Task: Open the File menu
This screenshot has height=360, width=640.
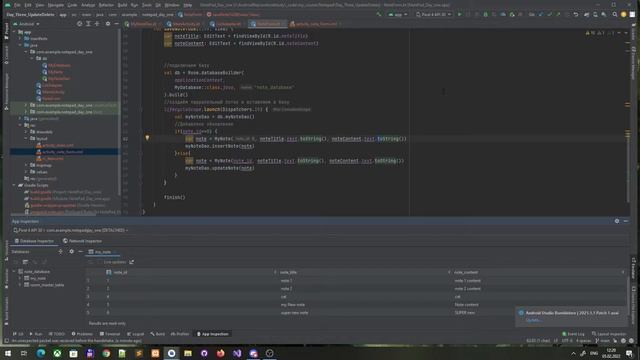Action: pos(17,5)
